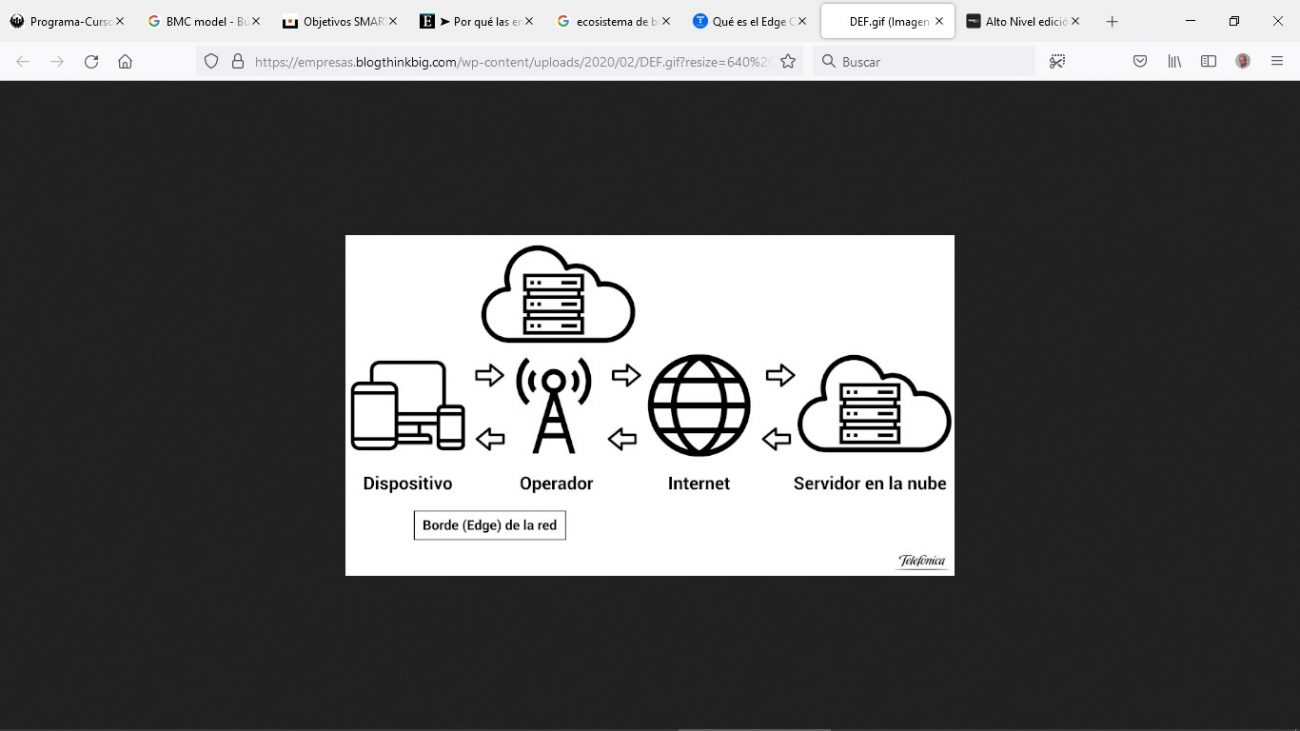Open a new browser tab
Image resolution: width=1300 pixels, height=731 pixels.
1112,21
